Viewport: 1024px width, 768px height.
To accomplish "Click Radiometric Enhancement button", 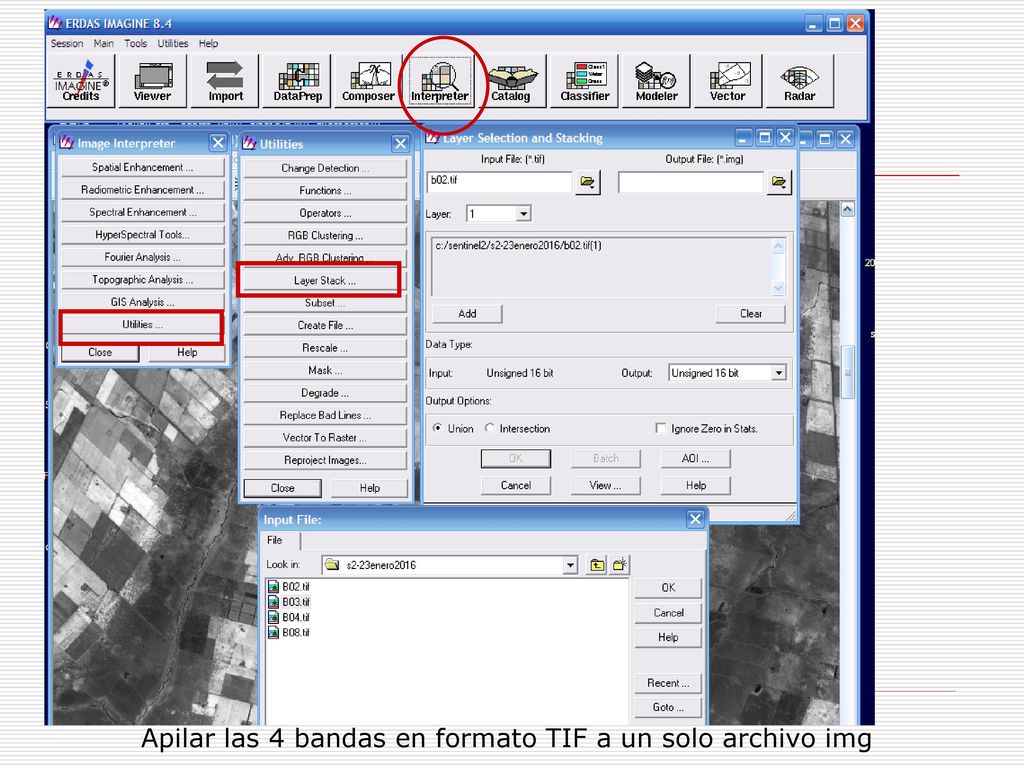I will pyautogui.click(x=142, y=189).
